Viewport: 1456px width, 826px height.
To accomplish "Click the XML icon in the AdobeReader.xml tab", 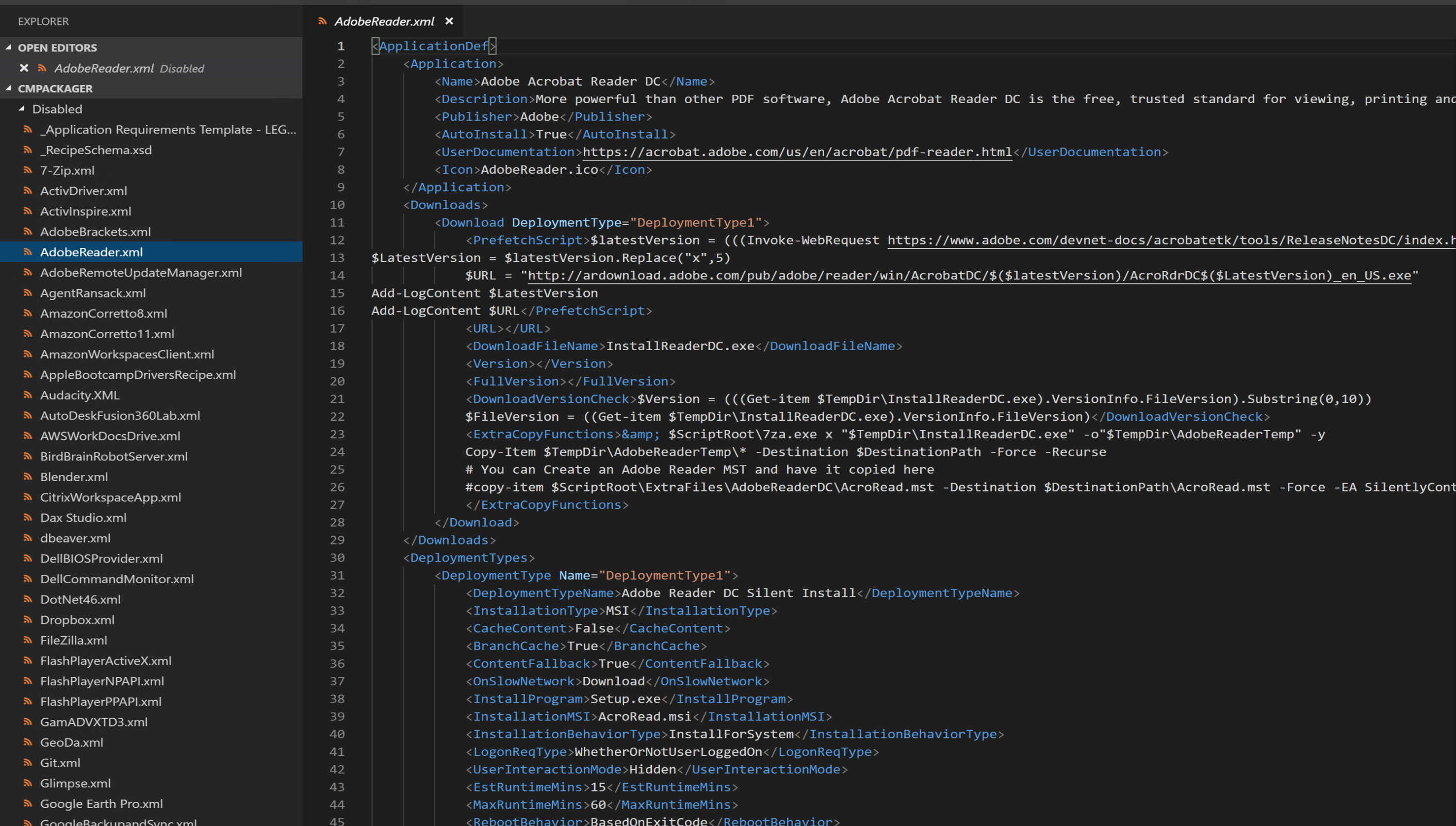I will click(x=322, y=21).
